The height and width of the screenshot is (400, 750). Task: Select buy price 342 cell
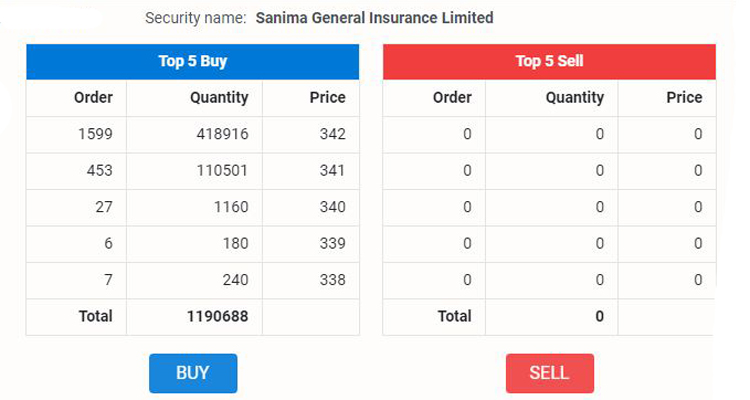332,134
